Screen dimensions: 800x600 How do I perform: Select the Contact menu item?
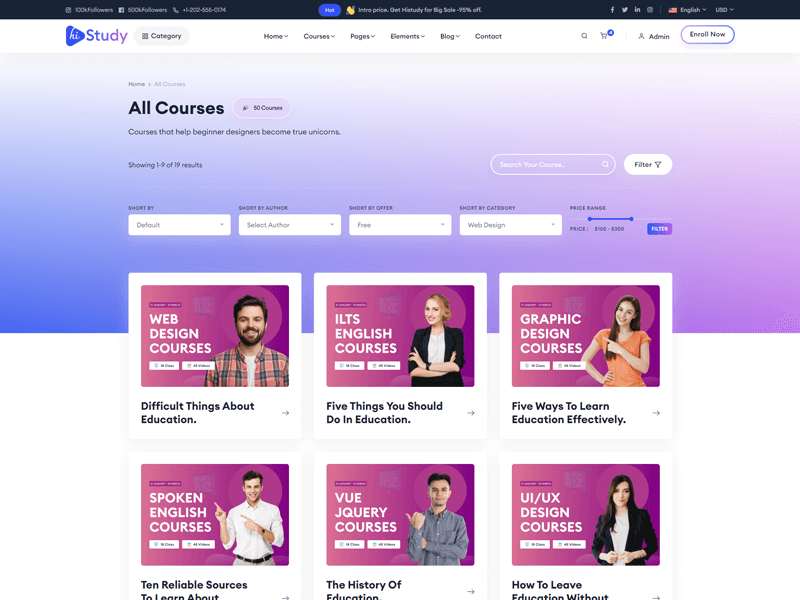pyautogui.click(x=488, y=36)
